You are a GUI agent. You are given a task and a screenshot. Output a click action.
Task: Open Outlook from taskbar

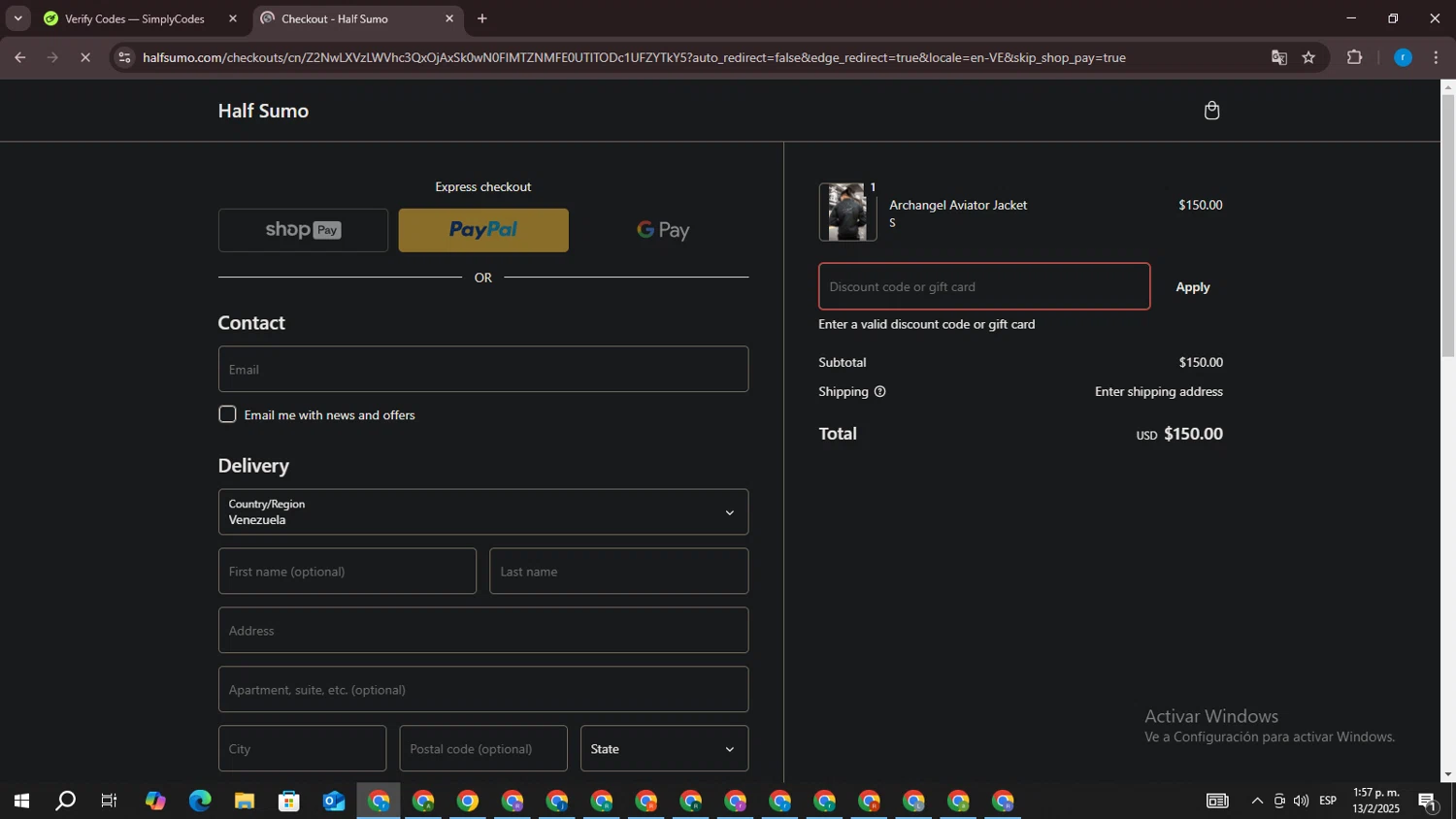pos(334,801)
